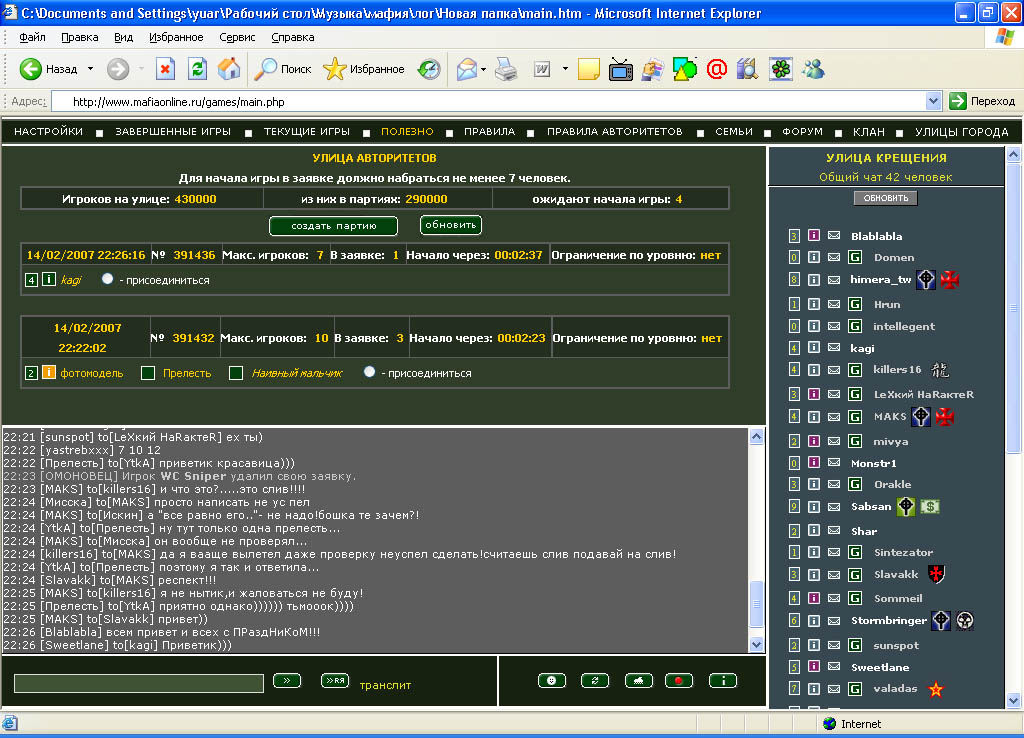Click the обновить button under the street stats
Viewport: 1024px width, 738px height.
coord(451,225)
